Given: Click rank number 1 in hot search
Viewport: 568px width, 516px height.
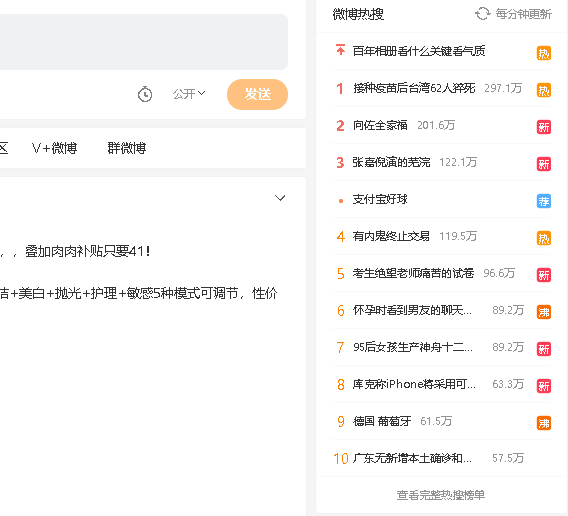Looking at the screenshot, I should pos(340,88).
